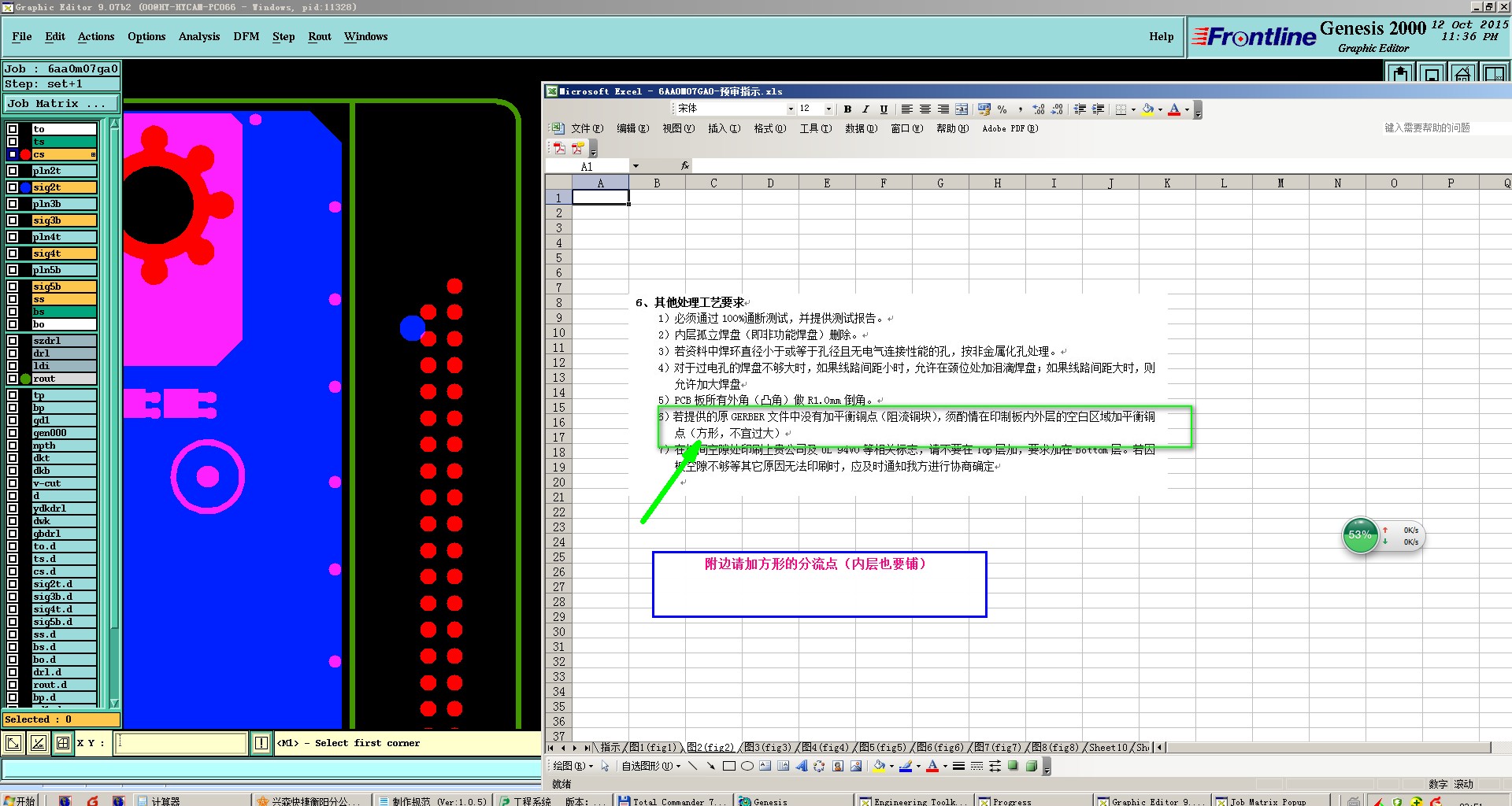Image resolution: width=1512 pixels, height=806 pixels.
Task: Toggle bold formatting in Excel toolbar
Action: click(847, 109)
